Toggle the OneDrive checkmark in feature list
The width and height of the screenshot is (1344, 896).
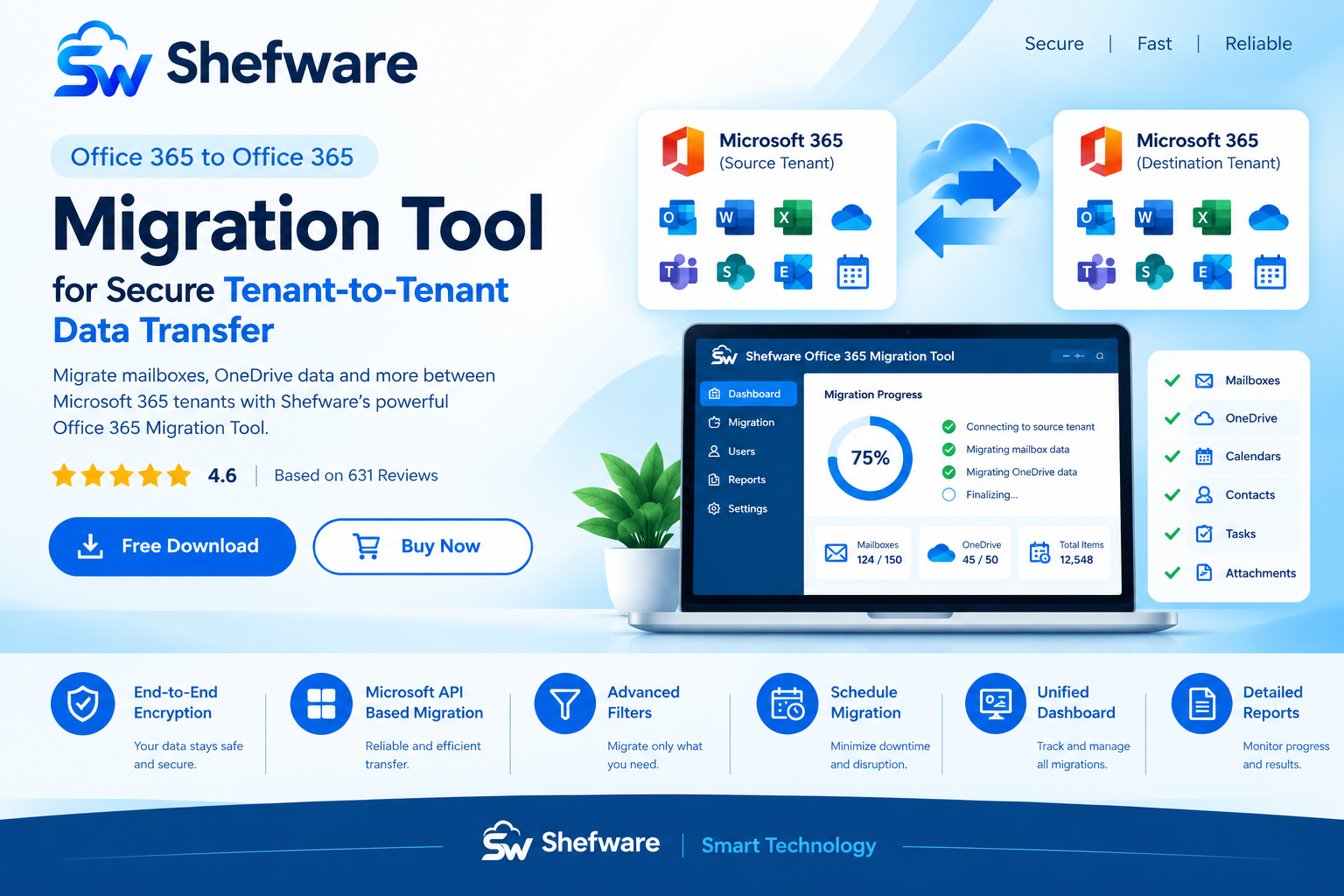pos(1172,418)
